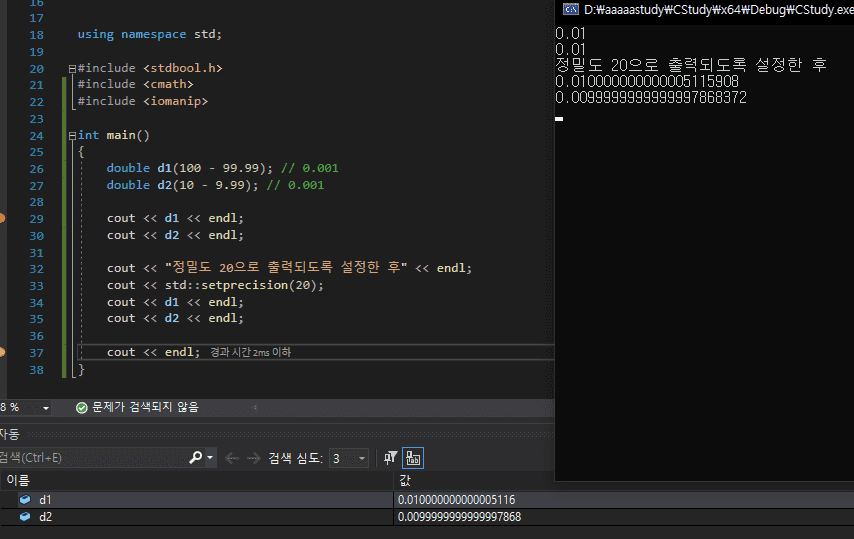This screenshot has height=539, width=854.
Task: Click the 검색(Ctrl+E) search field
Action: [x=93, y=458]
